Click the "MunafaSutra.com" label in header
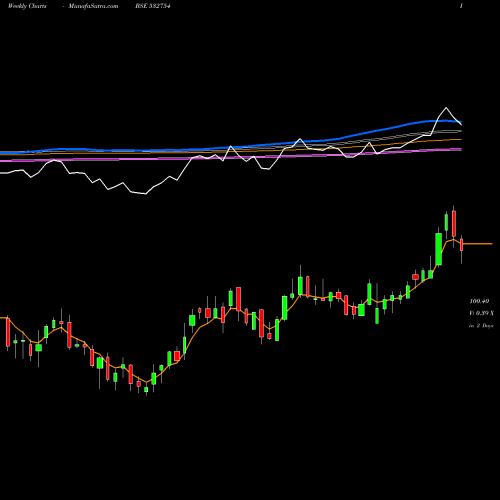500x500 pixels. click(93, 6)
